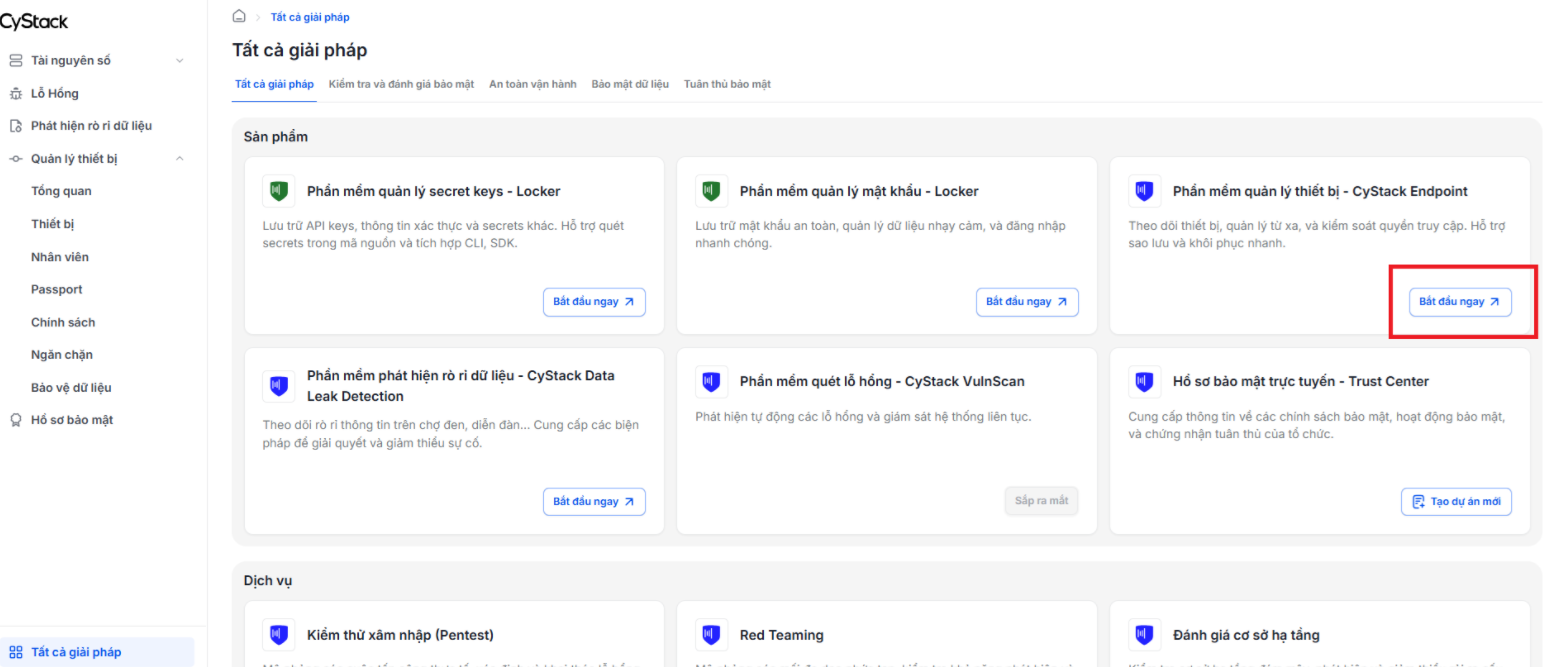Click the Đánh giá cơ sở hạ tầng shield icon
The width and height of the screenshot is (1552, 667).
pyautogui.click(x=1143, y=634)
